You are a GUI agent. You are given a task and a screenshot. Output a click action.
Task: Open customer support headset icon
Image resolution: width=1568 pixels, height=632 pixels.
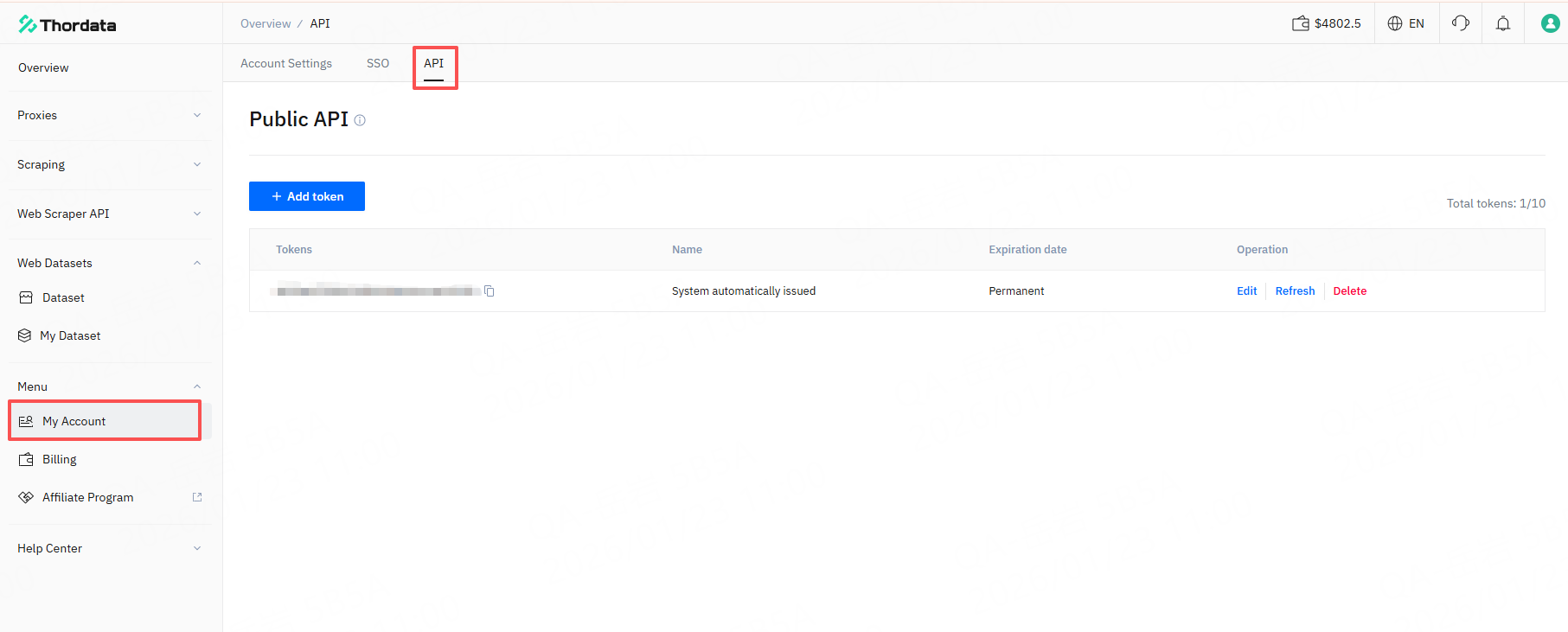tap(1461, 23)
